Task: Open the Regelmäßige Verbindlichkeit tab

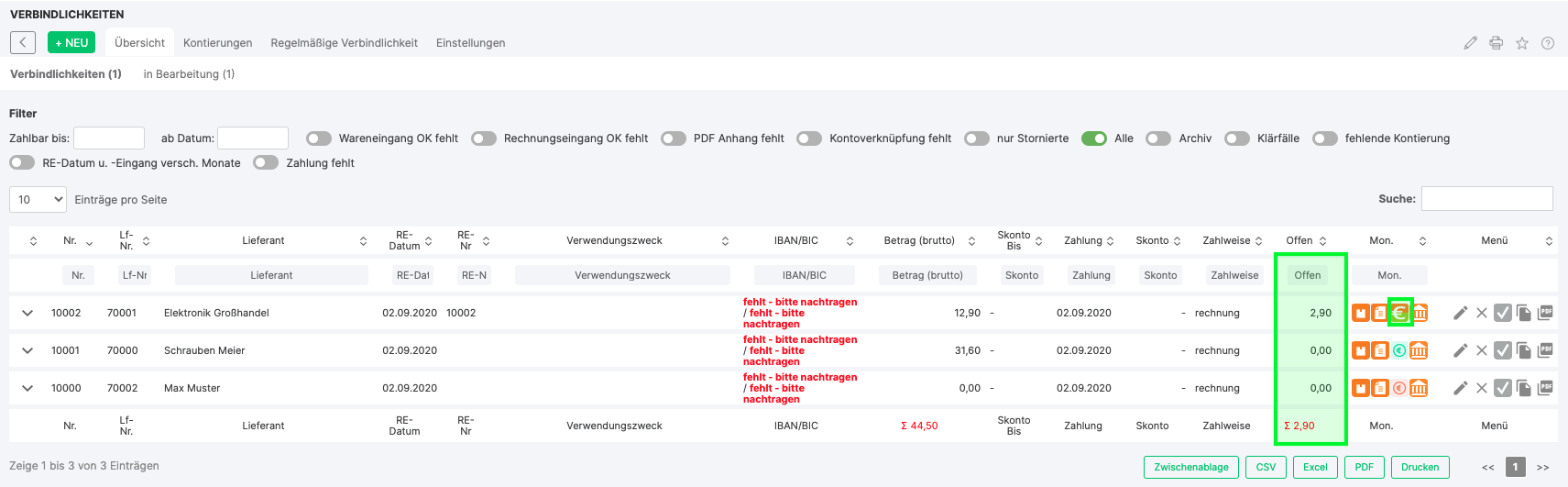Action: tap(344, 43)
